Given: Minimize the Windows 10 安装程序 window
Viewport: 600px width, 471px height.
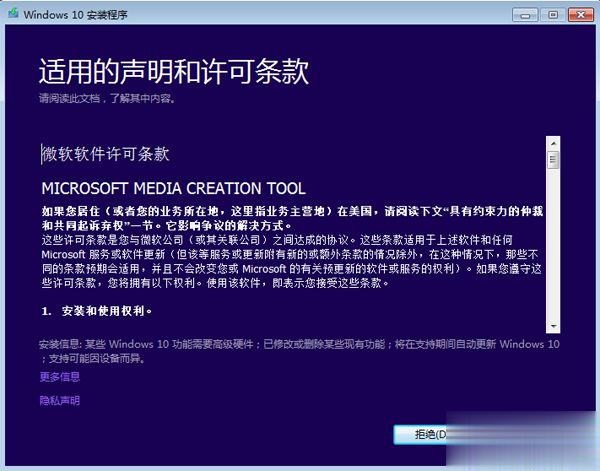Looking at the screenshot, I should click(x=525, y=15).
